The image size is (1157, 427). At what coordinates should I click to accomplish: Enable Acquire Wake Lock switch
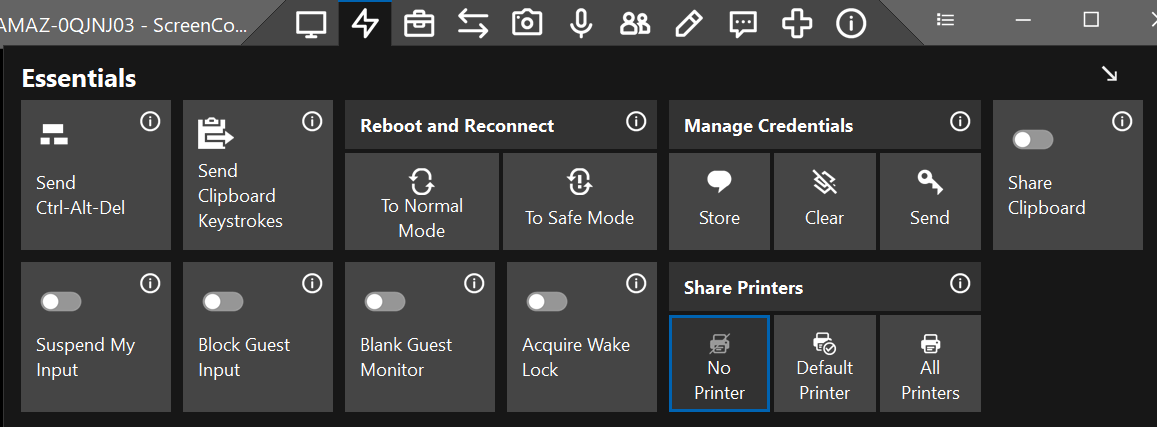point(546,302)
